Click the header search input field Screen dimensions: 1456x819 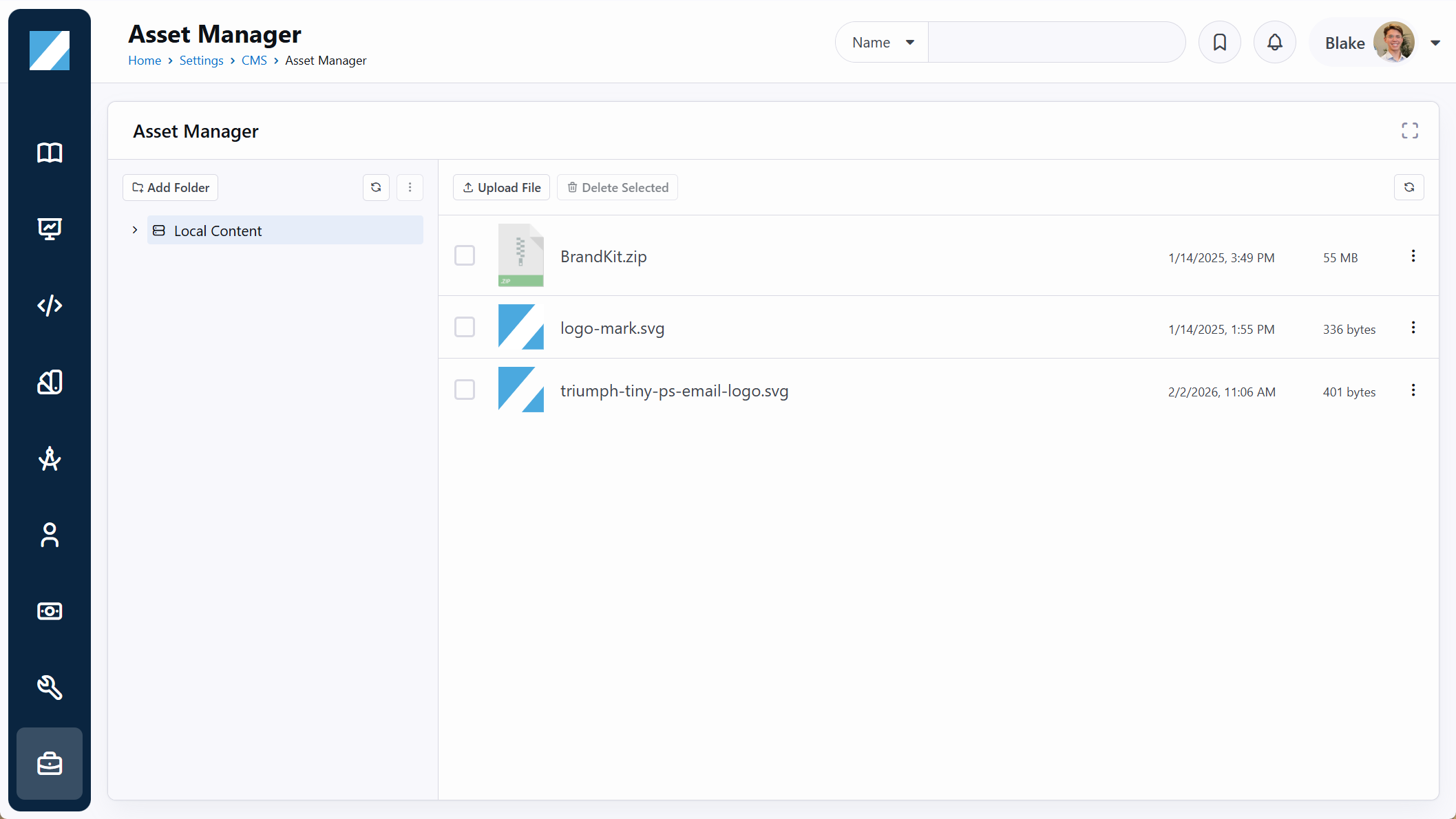coord(1056,43)
